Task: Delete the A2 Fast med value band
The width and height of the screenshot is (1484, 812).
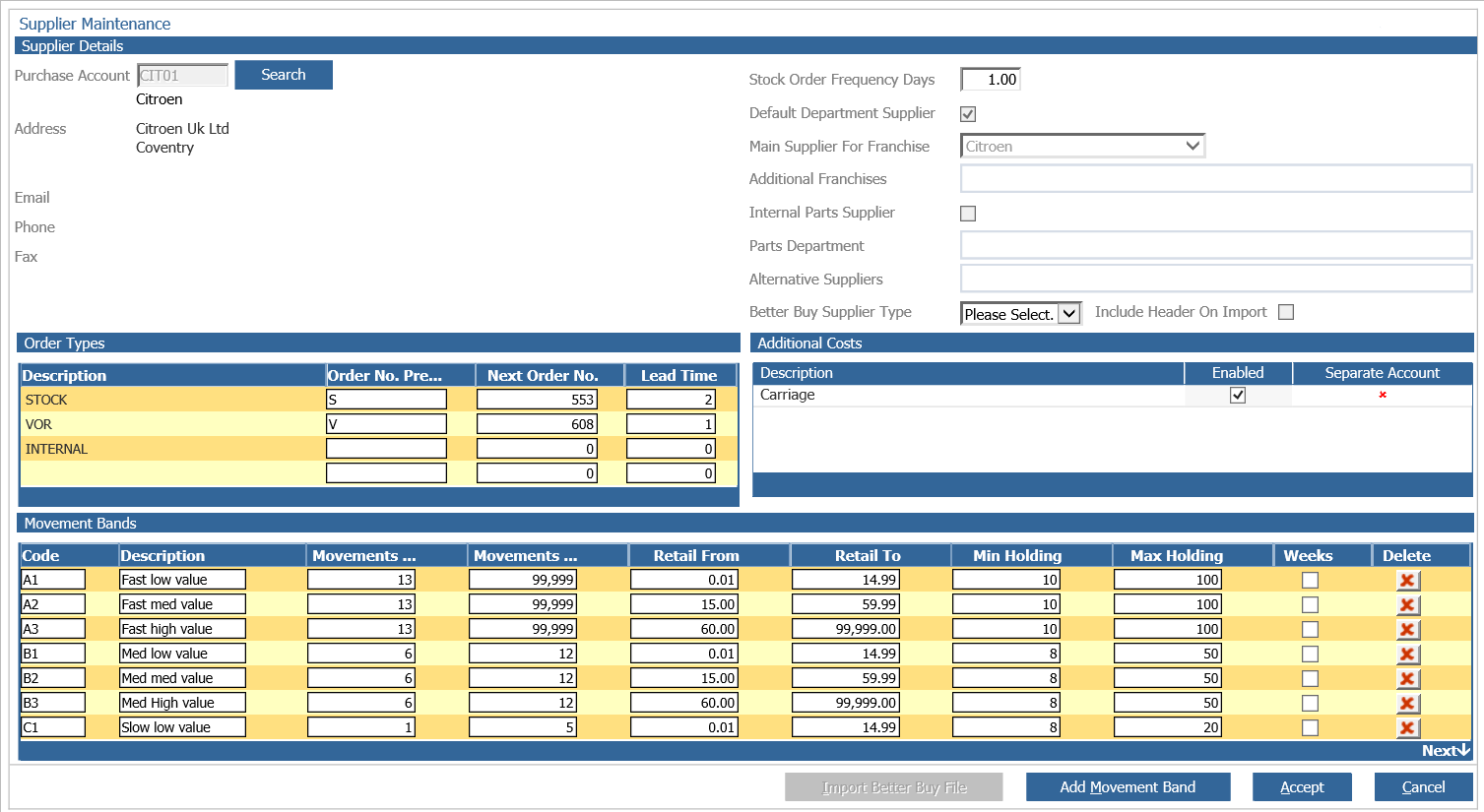Action: click(x=1407, y=605)
